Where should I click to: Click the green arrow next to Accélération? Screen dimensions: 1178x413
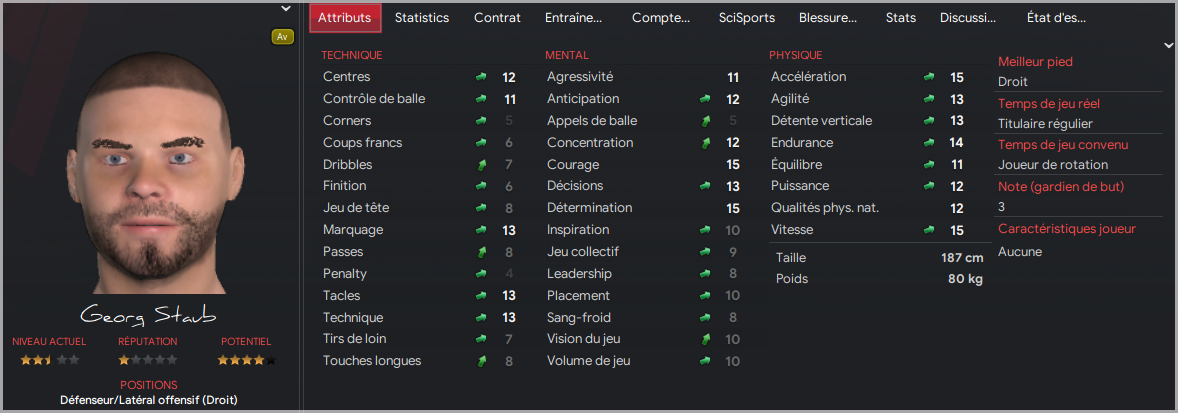click(x=929, y=77)
